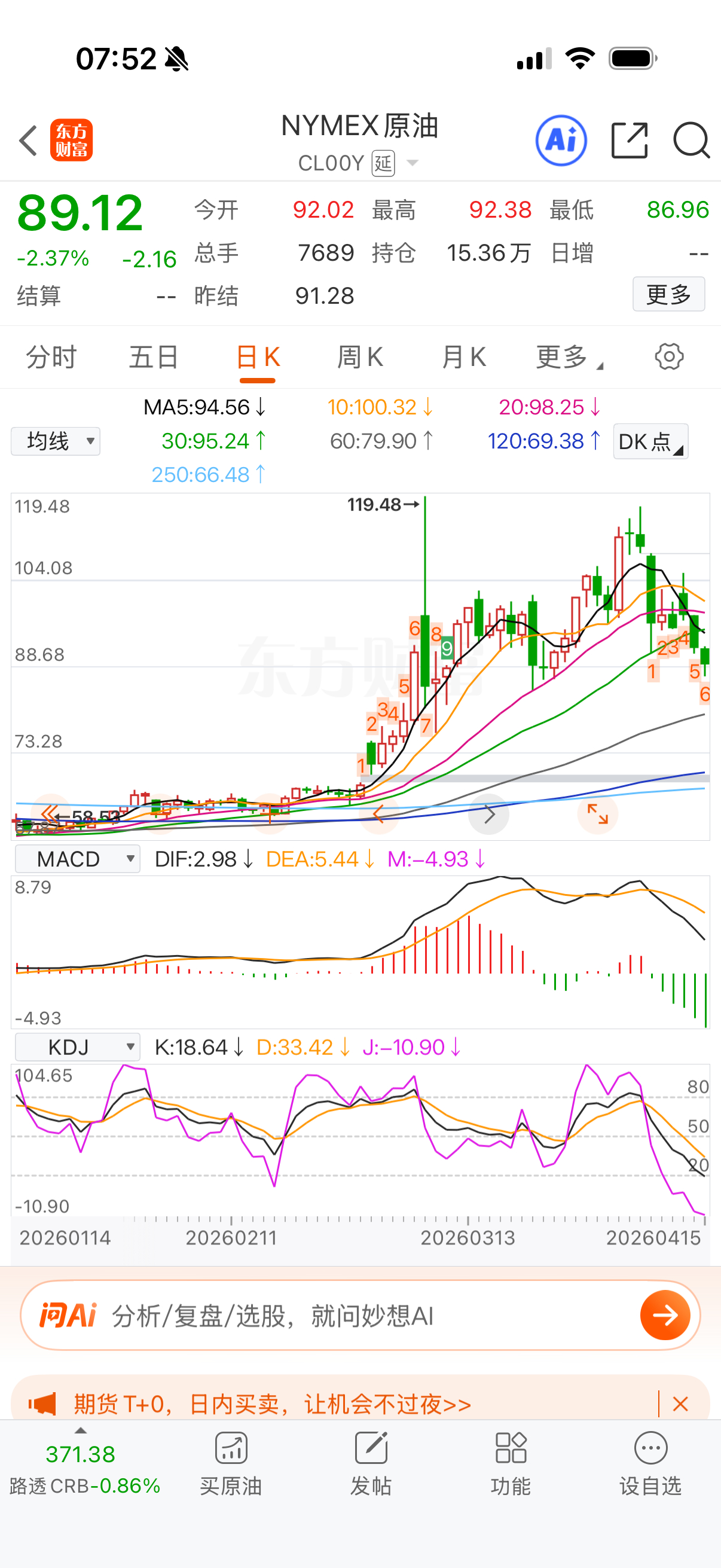Tap the MA5:94.56 value
This screenshot has height=1568, width=721.
point(204,407)
